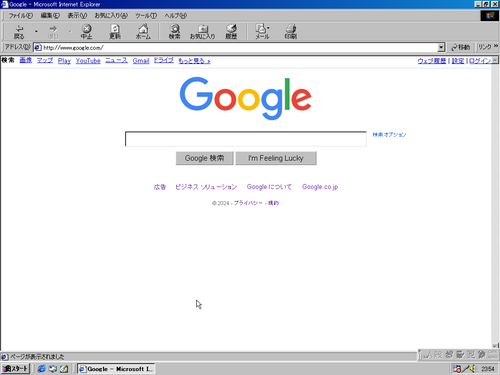Click the Print (印刷) toolbar icon

[291, 32]
